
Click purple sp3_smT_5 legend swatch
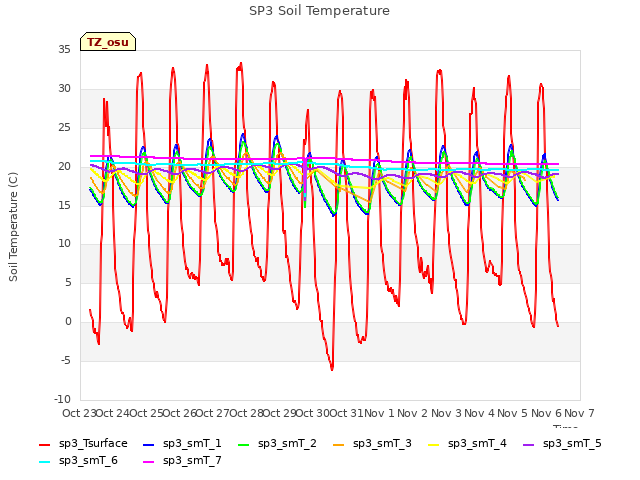(x=528, y=444)
